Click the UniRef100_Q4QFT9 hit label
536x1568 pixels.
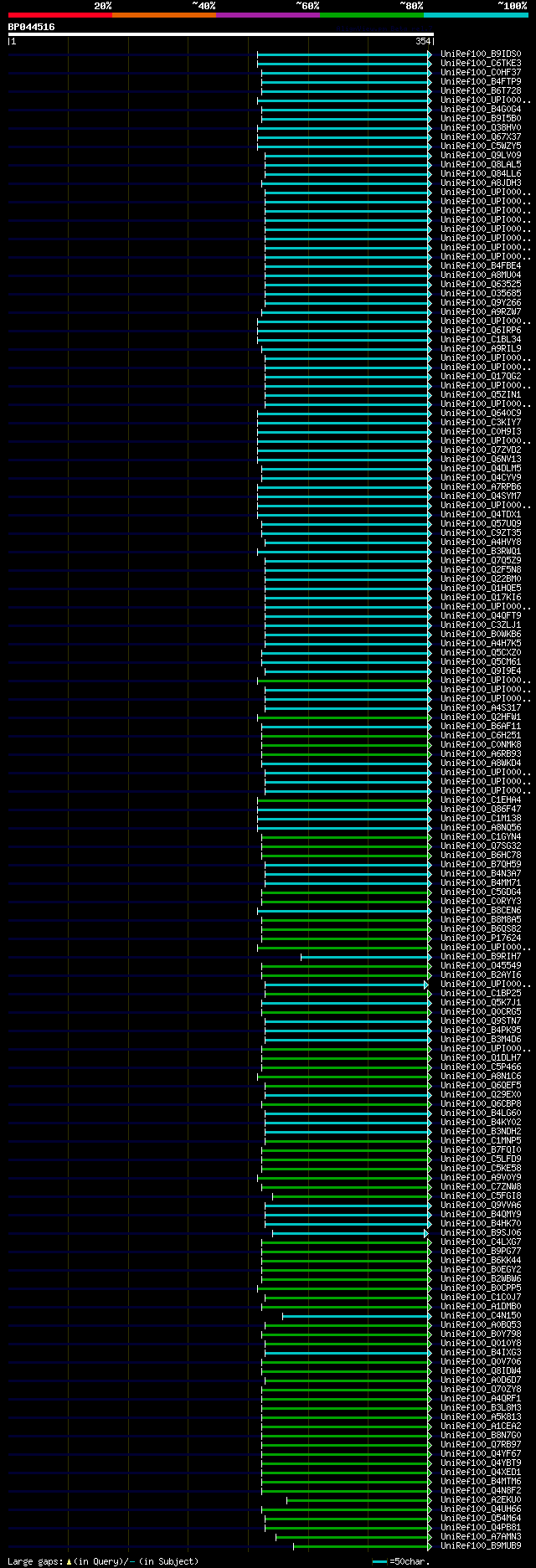pos(481,616)
